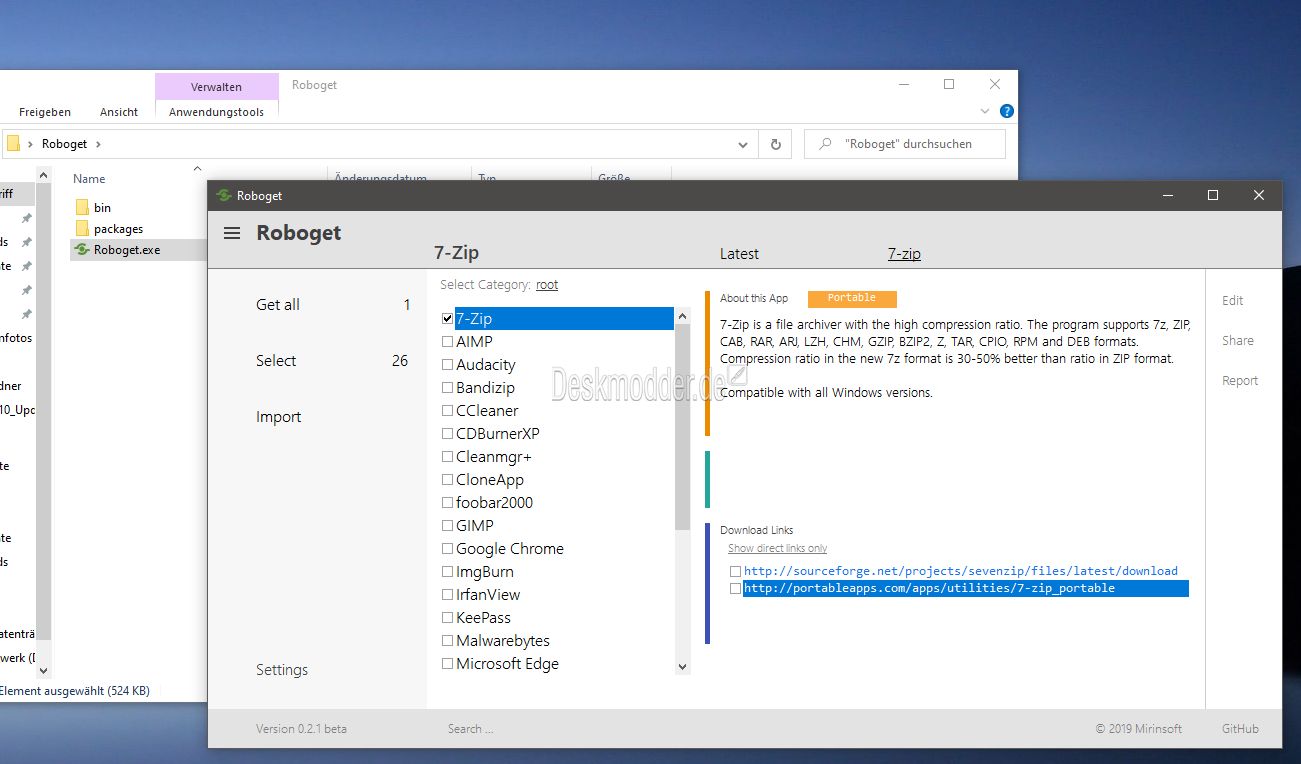Screen dimensions: 1301x764
Task: Open the Anwendungstools ribbon tab
Action: tap(216, 112)
